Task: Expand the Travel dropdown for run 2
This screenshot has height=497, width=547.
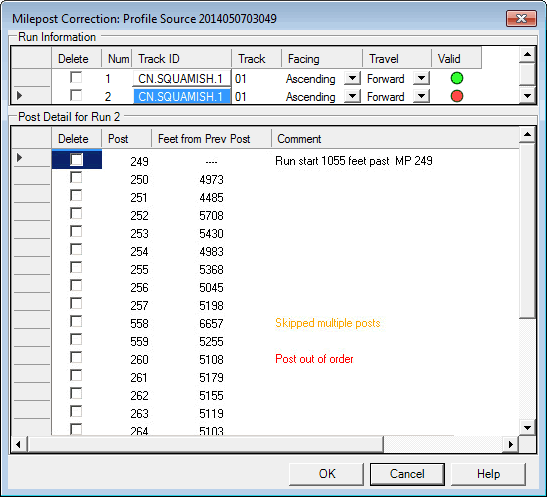Action: [421, 96]
